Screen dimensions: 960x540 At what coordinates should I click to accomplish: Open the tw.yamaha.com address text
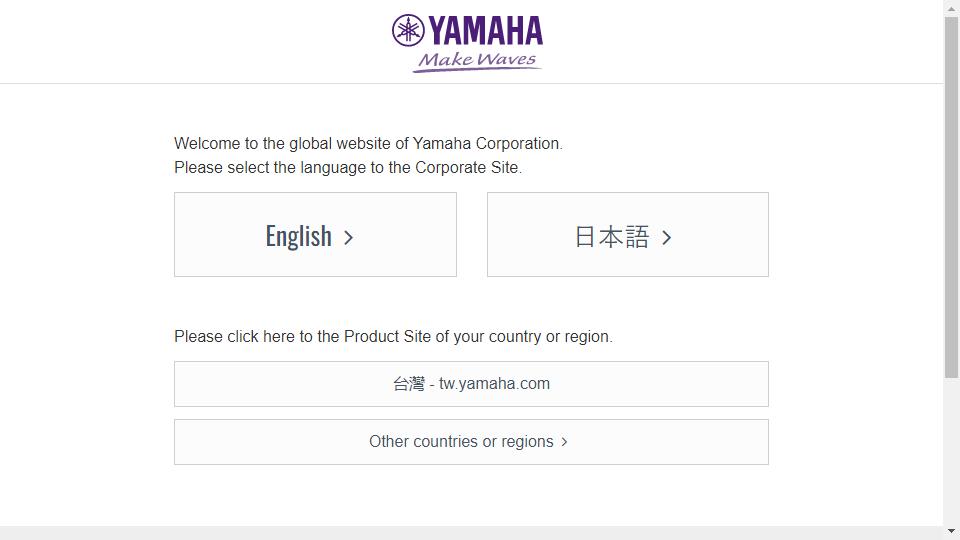pos(494,384)
